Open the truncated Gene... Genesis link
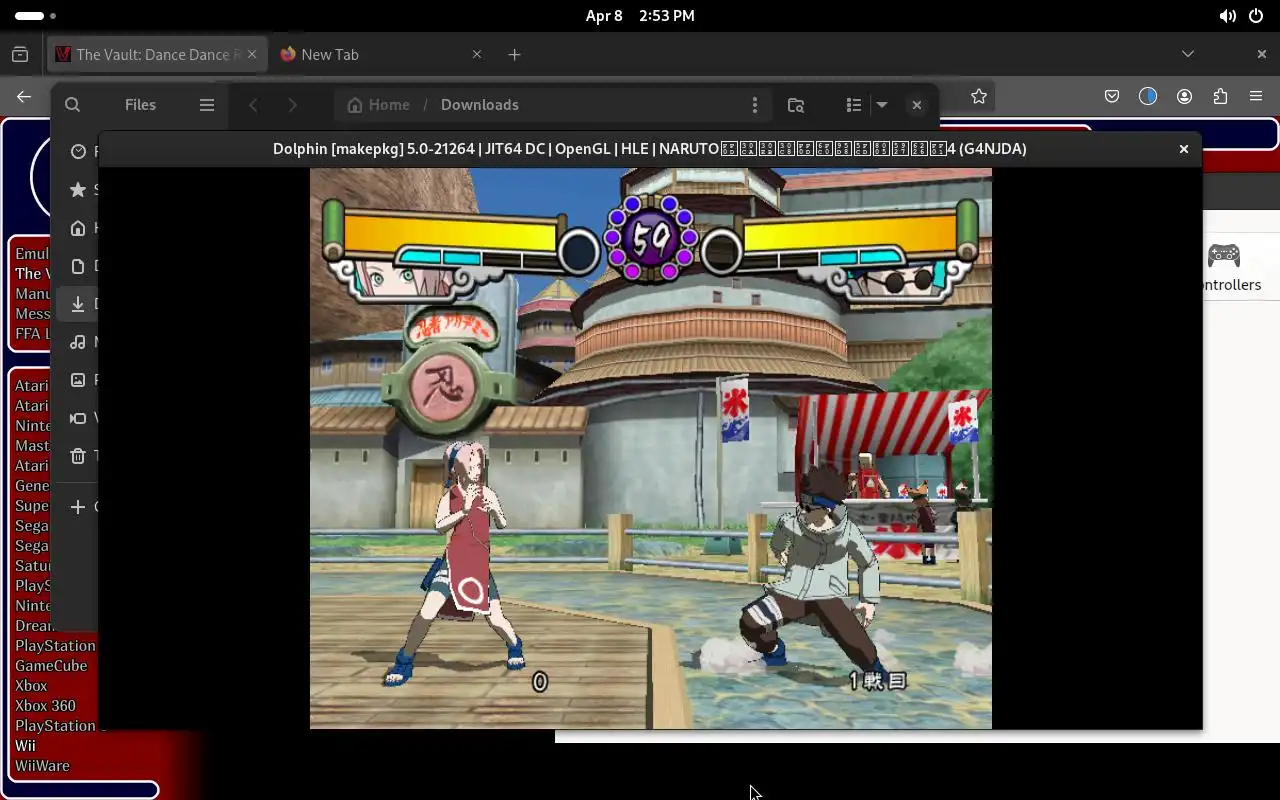The width and height of the screenshot is (1280, 800). click(32, 486)
